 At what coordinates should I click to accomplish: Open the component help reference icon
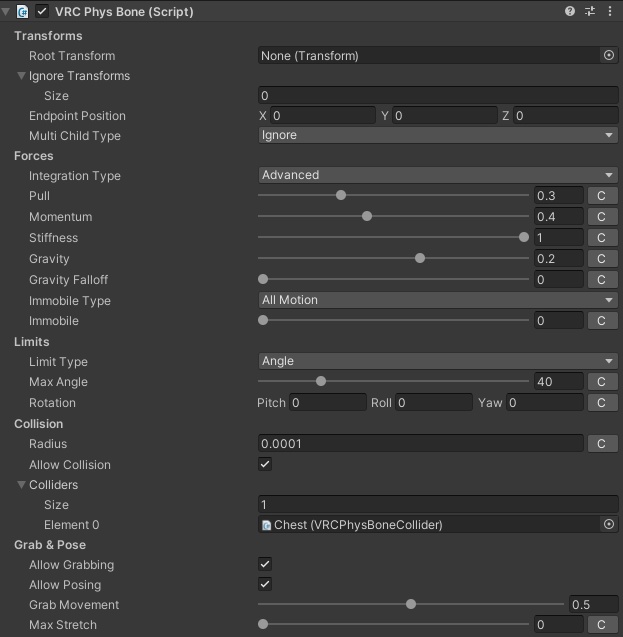(x=570, y=11)
